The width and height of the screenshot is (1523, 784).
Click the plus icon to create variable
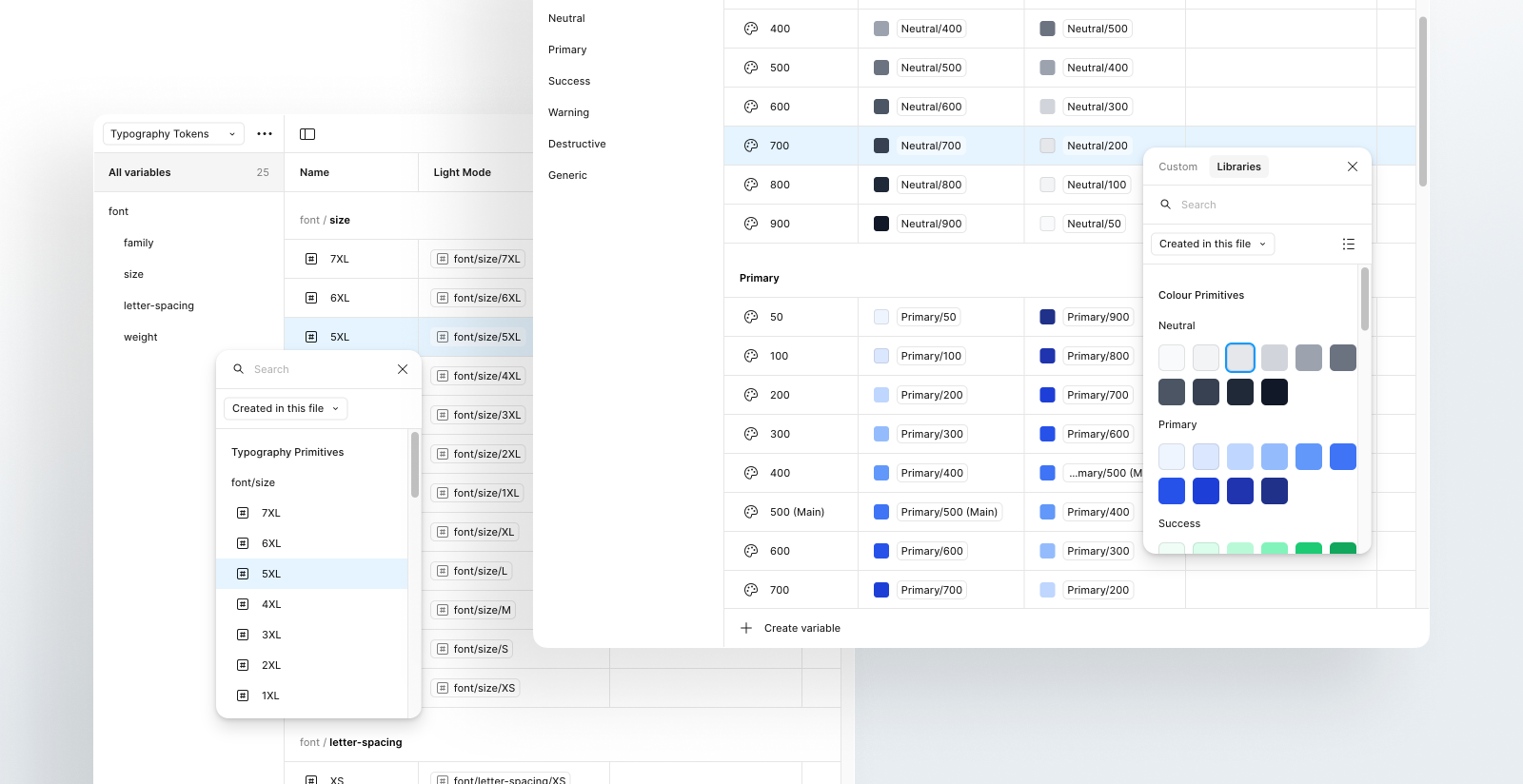[746, 628]
